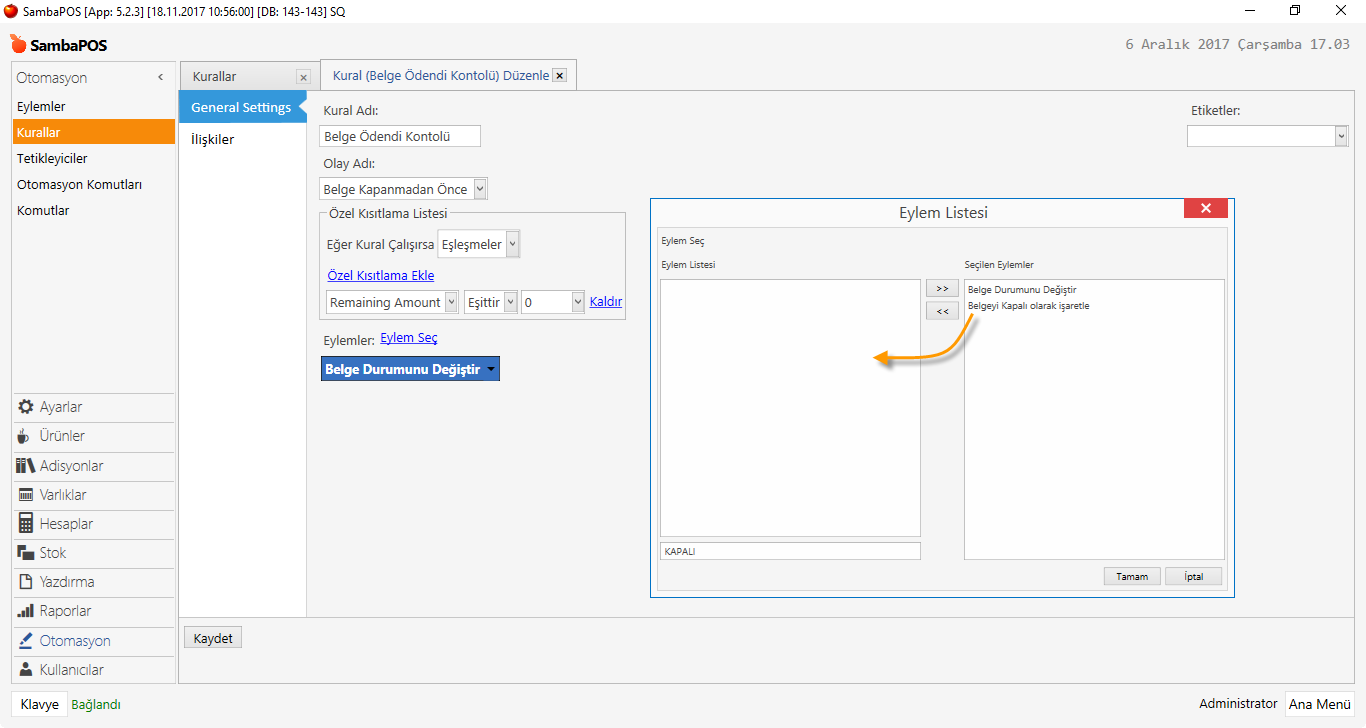Expand the Olay Adı dropdown
This screenshot has width=1366, height=728.
[480, 189]
